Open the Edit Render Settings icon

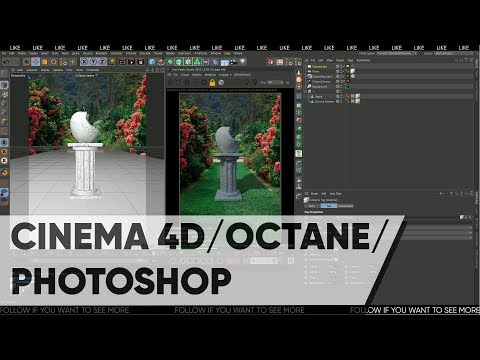pyautogui.click(x=141, y=62)
